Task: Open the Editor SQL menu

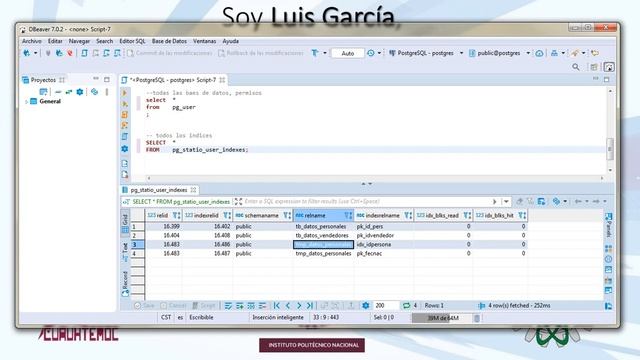Action: [x=132, y=41]
